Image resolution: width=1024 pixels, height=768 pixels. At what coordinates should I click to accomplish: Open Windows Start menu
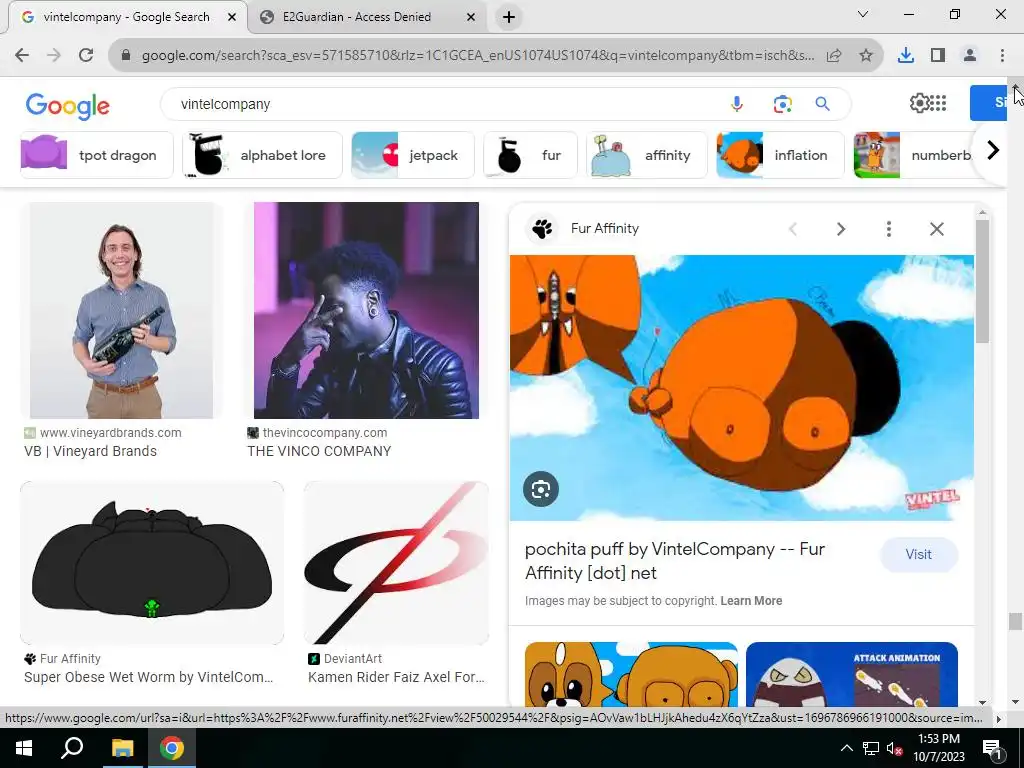24,748
